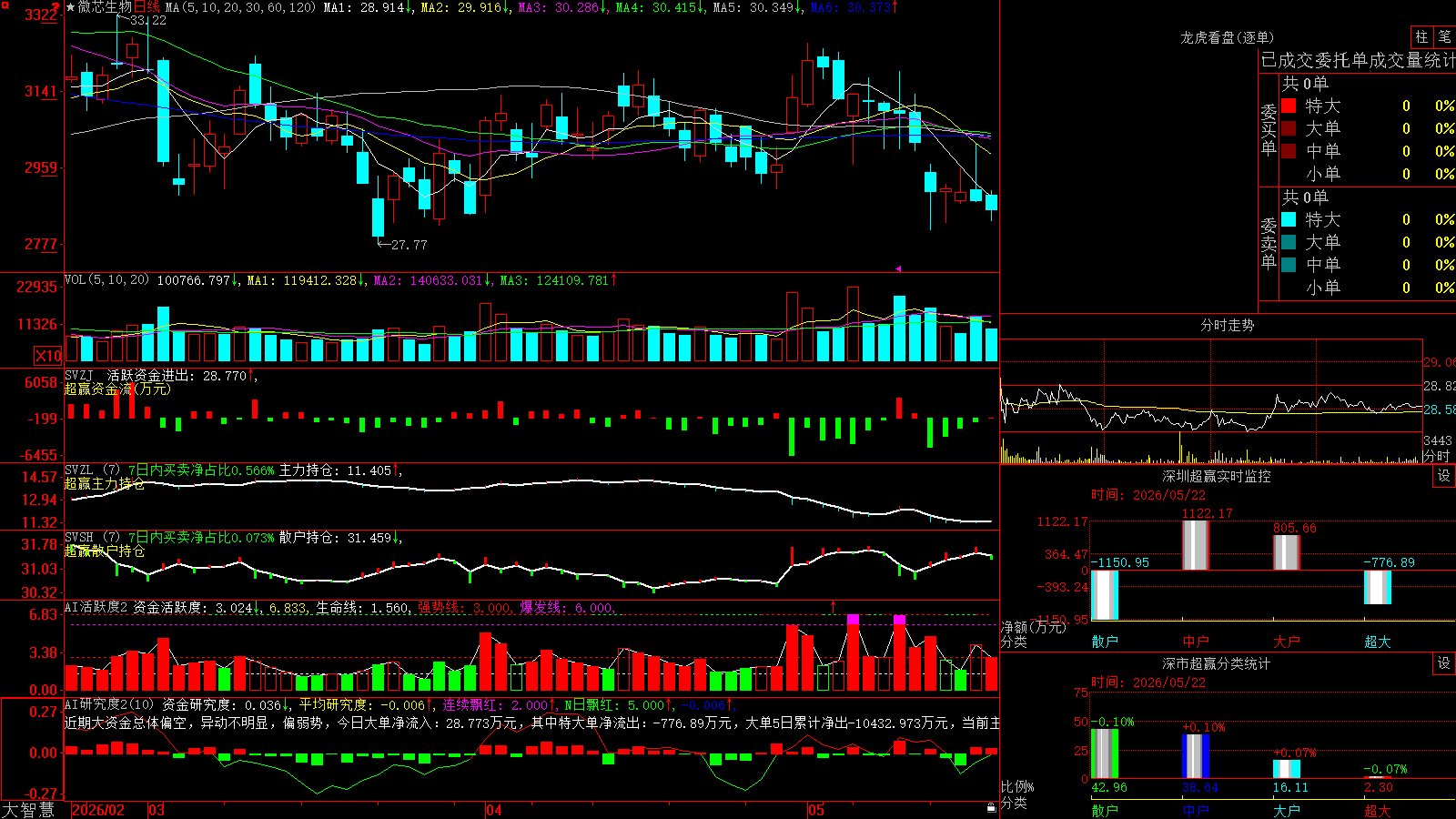Click the 主力持仓: 11.405 value
Image resolution: width=1456 pixels, height=819 pixels.
click(x=339, y=470)
